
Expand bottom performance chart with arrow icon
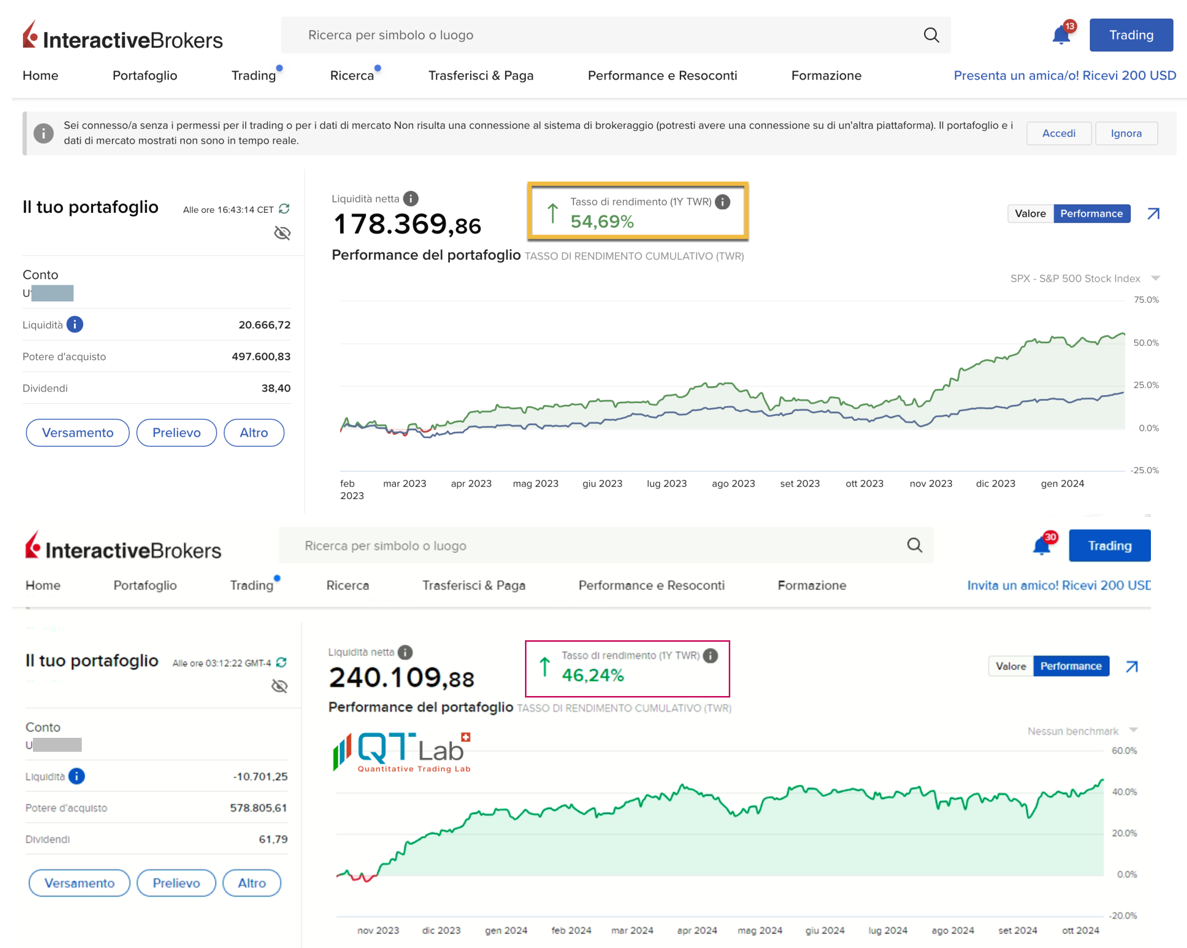pos(1131,667)
